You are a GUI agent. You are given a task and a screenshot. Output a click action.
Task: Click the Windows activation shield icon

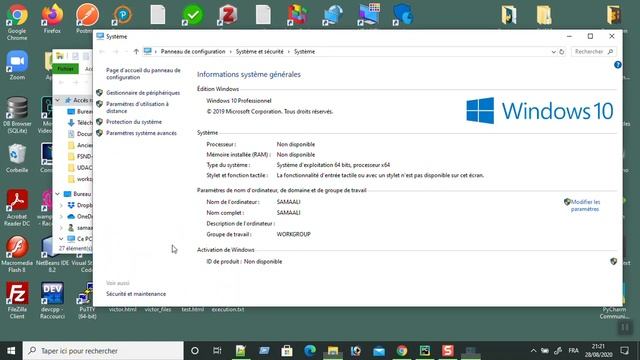613,261
